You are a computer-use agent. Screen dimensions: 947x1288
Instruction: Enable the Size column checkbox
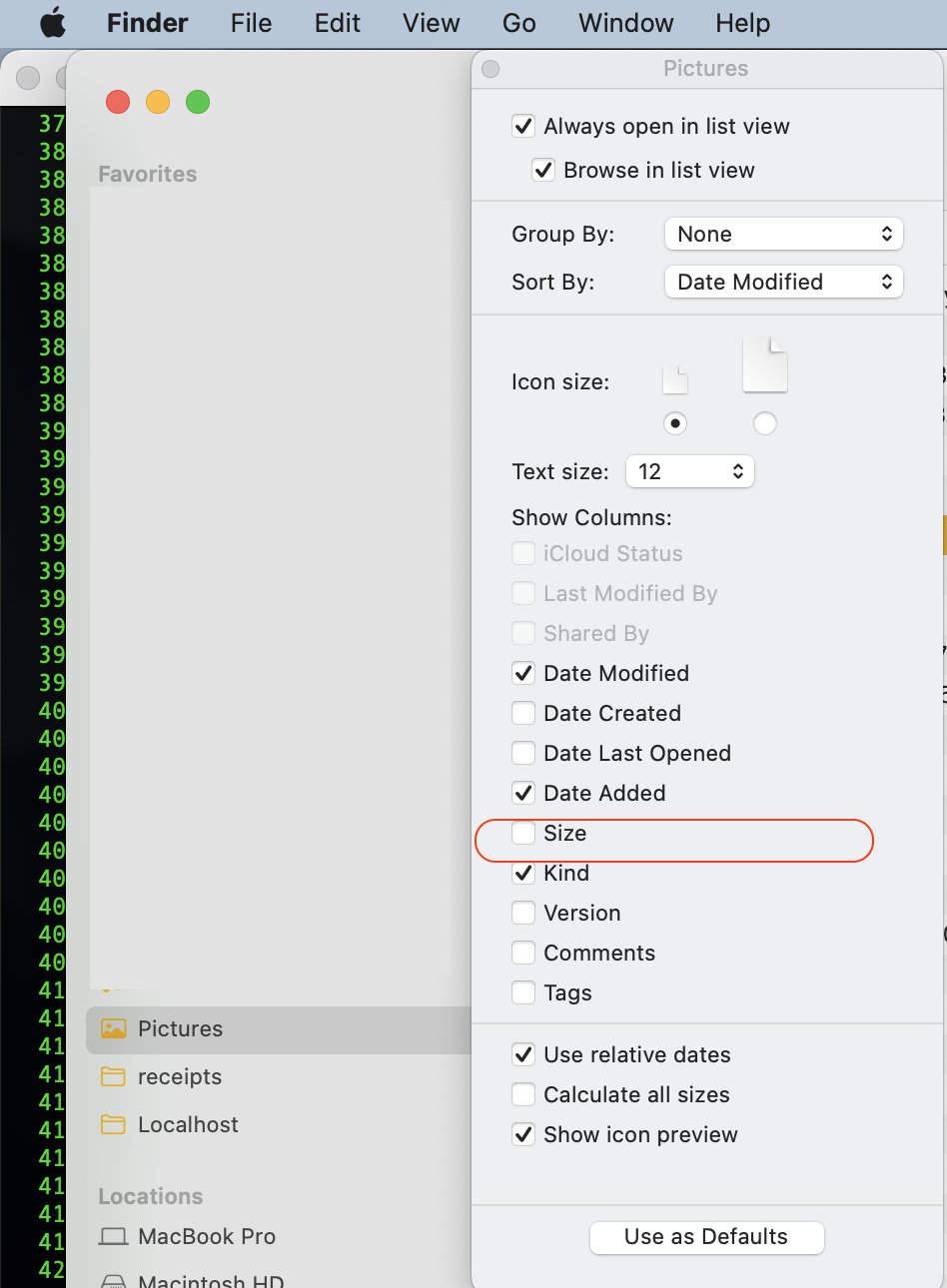(x=523, y=833)
